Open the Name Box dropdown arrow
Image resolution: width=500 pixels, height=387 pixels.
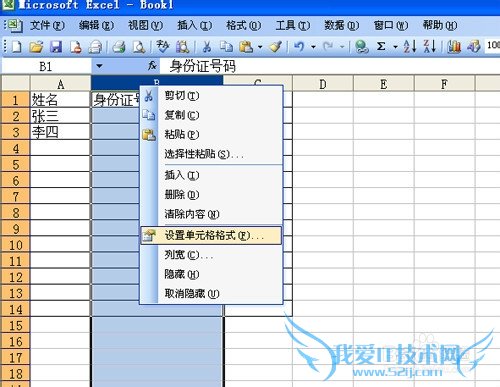(x=99, y=66)
